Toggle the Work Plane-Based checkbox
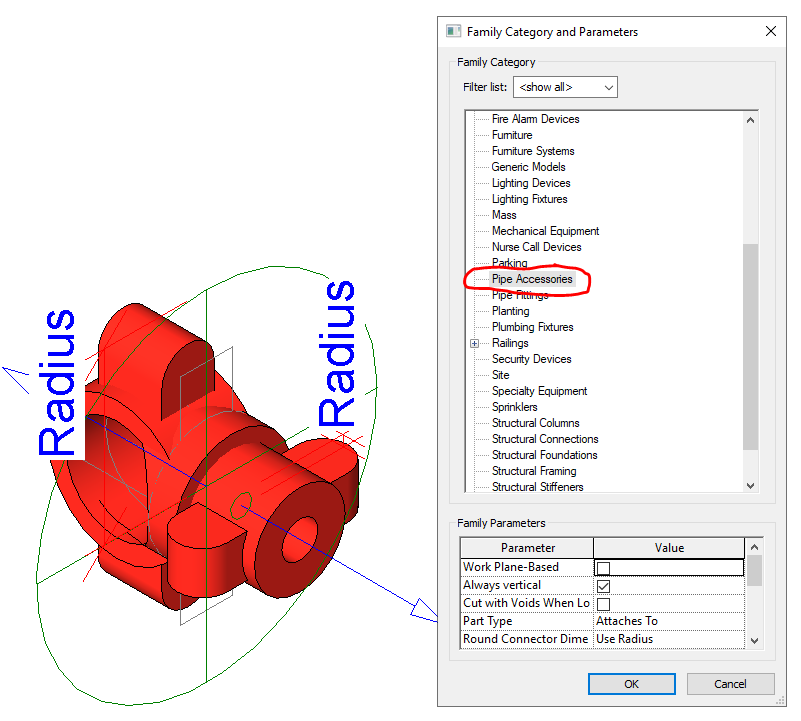 [603, 568]
